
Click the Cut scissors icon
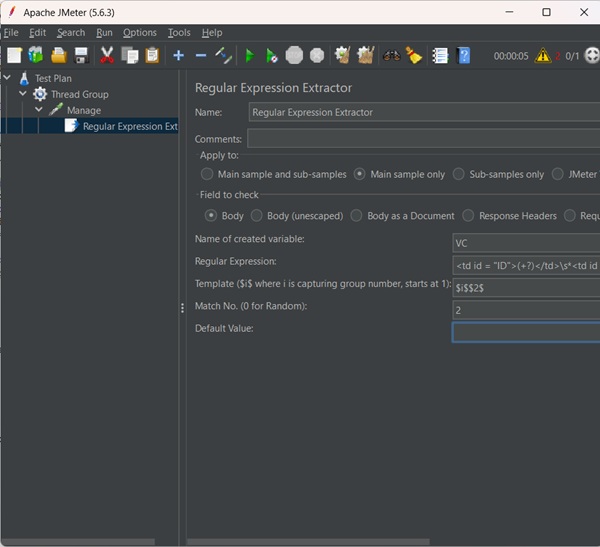pyautogui.click(x=107, y=56)
